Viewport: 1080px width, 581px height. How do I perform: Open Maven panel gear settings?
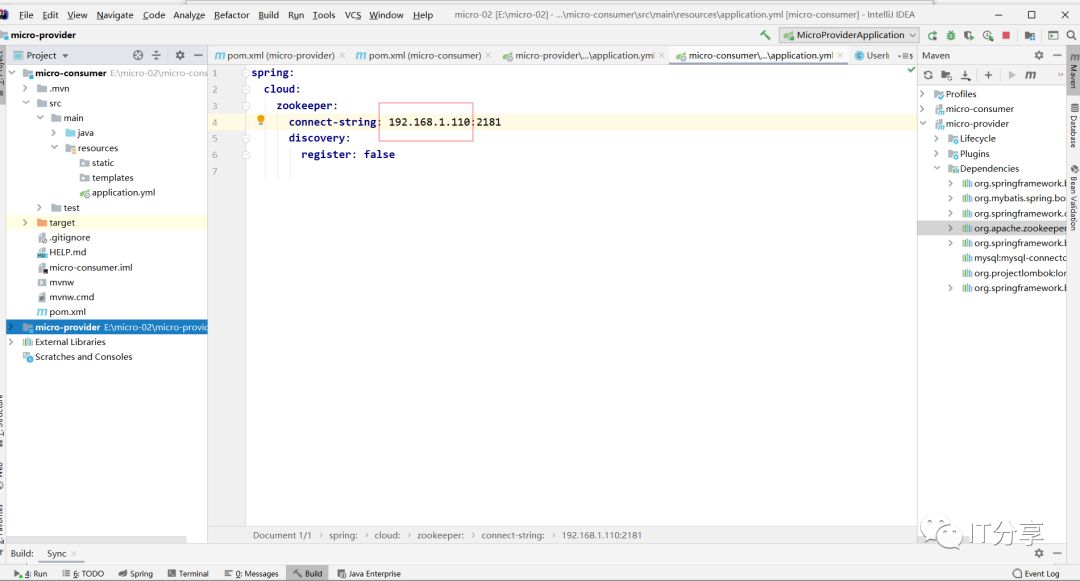coord(1039,55)
